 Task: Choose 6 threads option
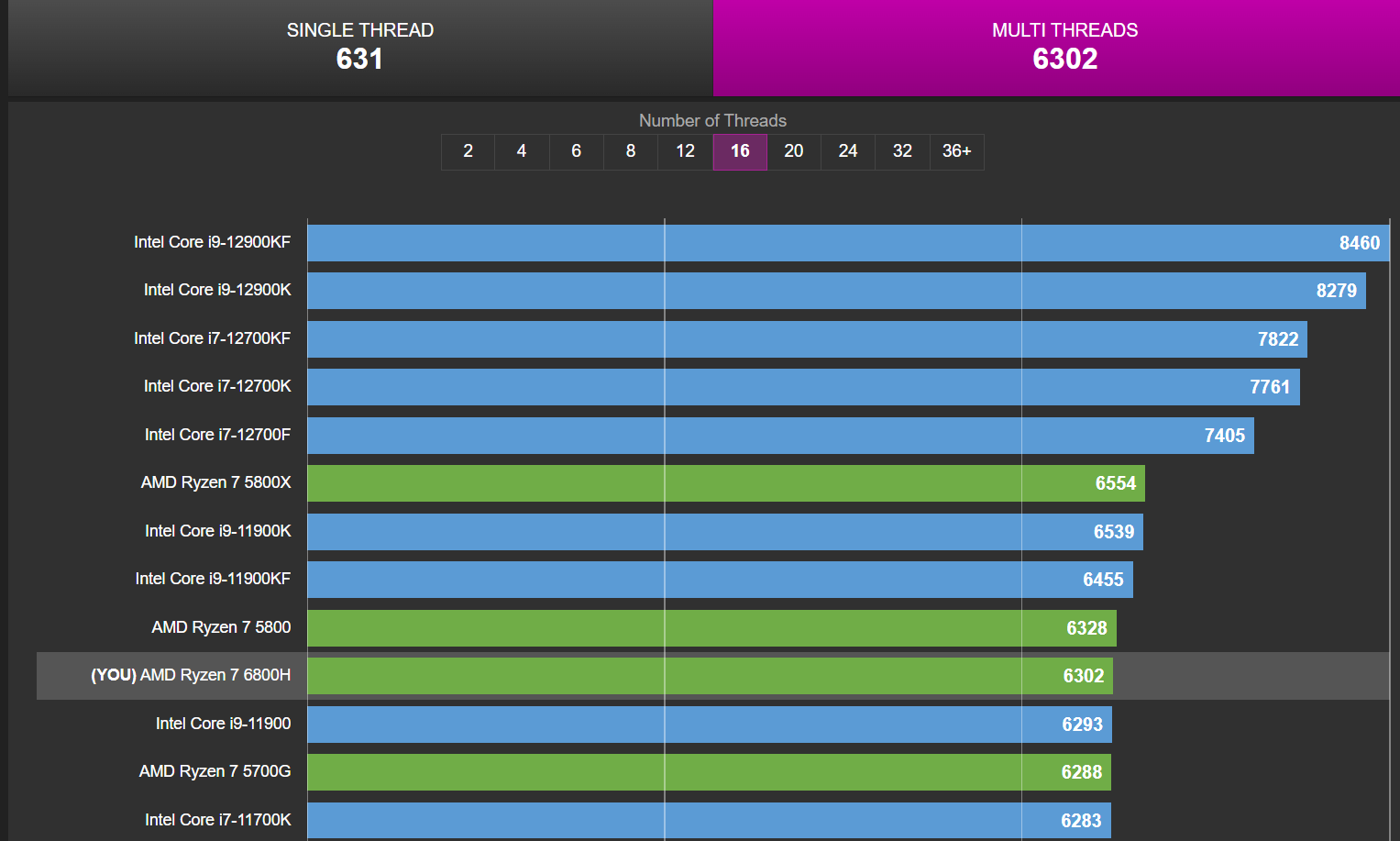[x=576, y=151]
